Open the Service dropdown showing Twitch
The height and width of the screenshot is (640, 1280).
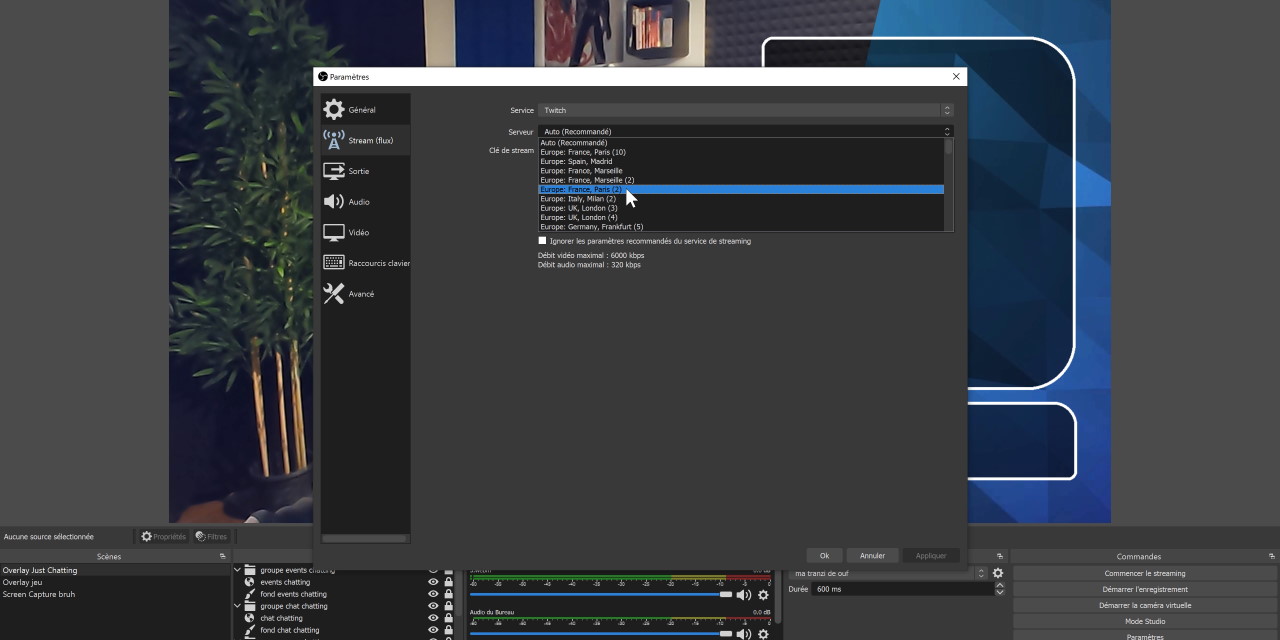745,110
